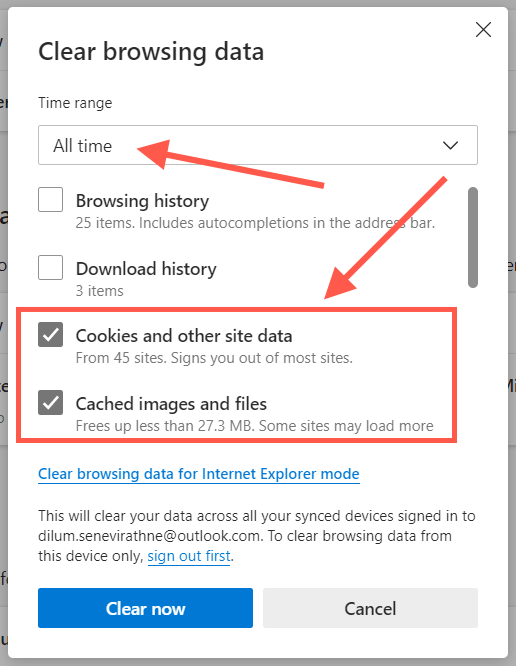Expand the All time chevron arrow
516x666 pixels.
450,145
